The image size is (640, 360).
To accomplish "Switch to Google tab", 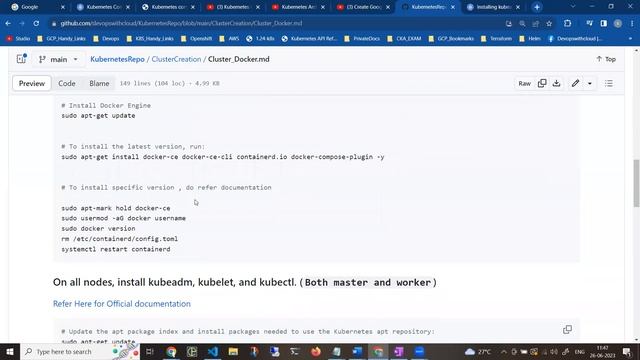I will [x=37, y=7].
